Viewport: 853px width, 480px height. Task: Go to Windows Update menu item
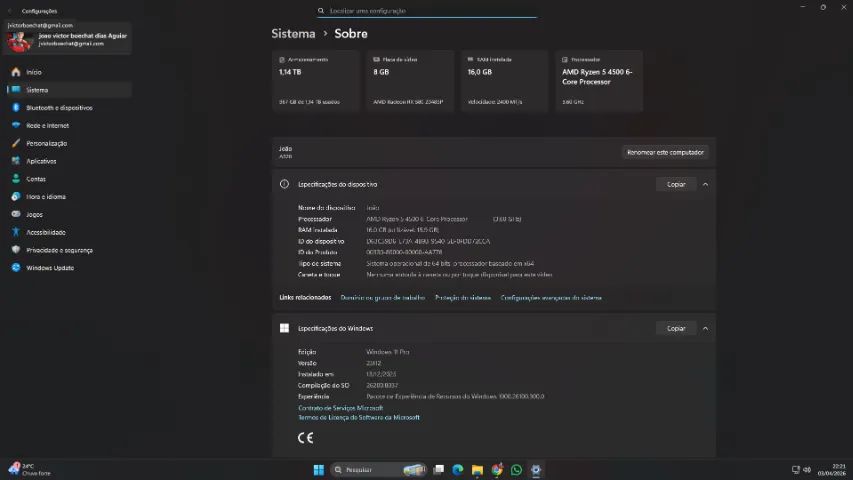[50, 268]
